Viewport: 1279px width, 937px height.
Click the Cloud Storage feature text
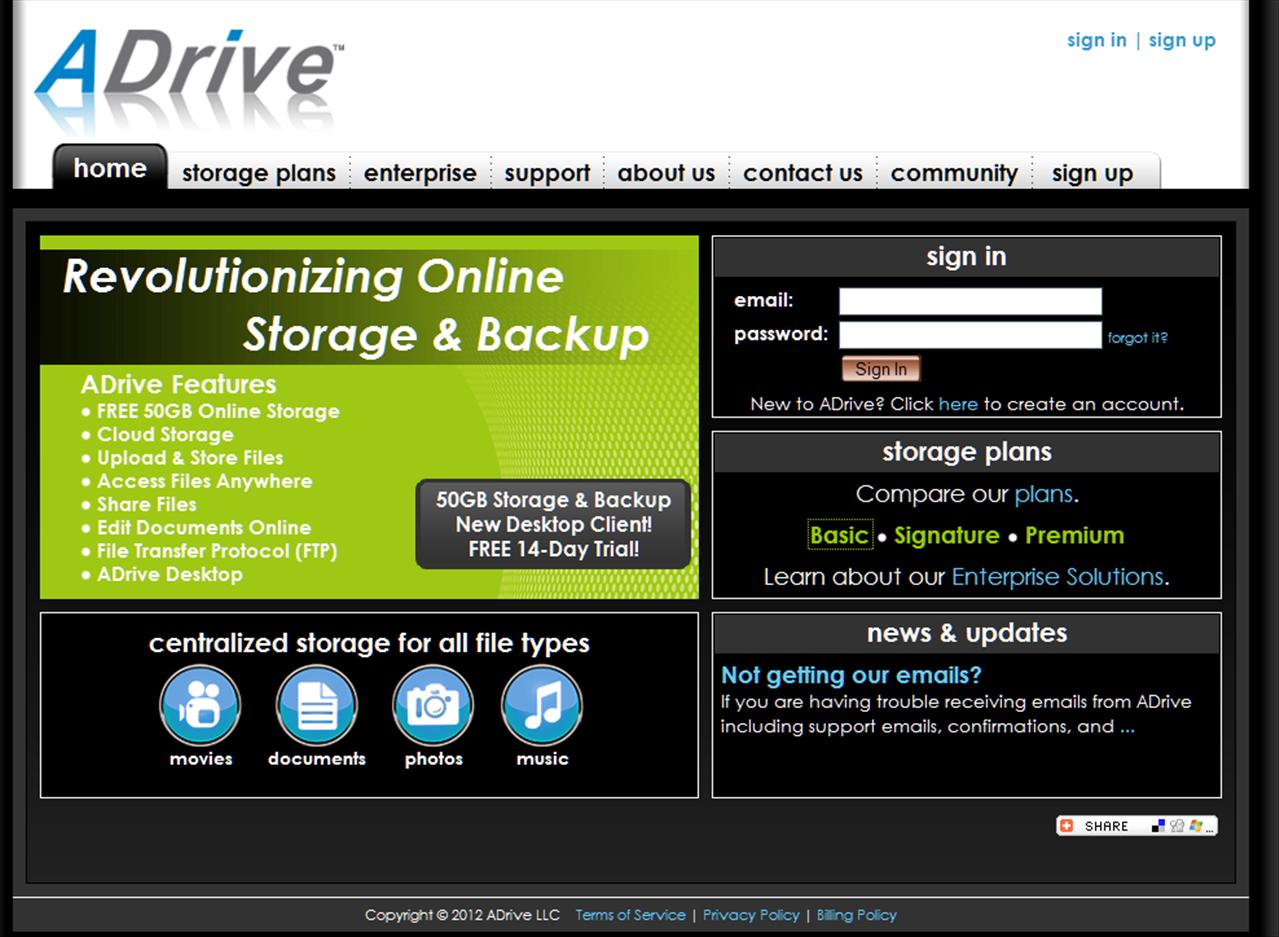[x=165, y=434]
